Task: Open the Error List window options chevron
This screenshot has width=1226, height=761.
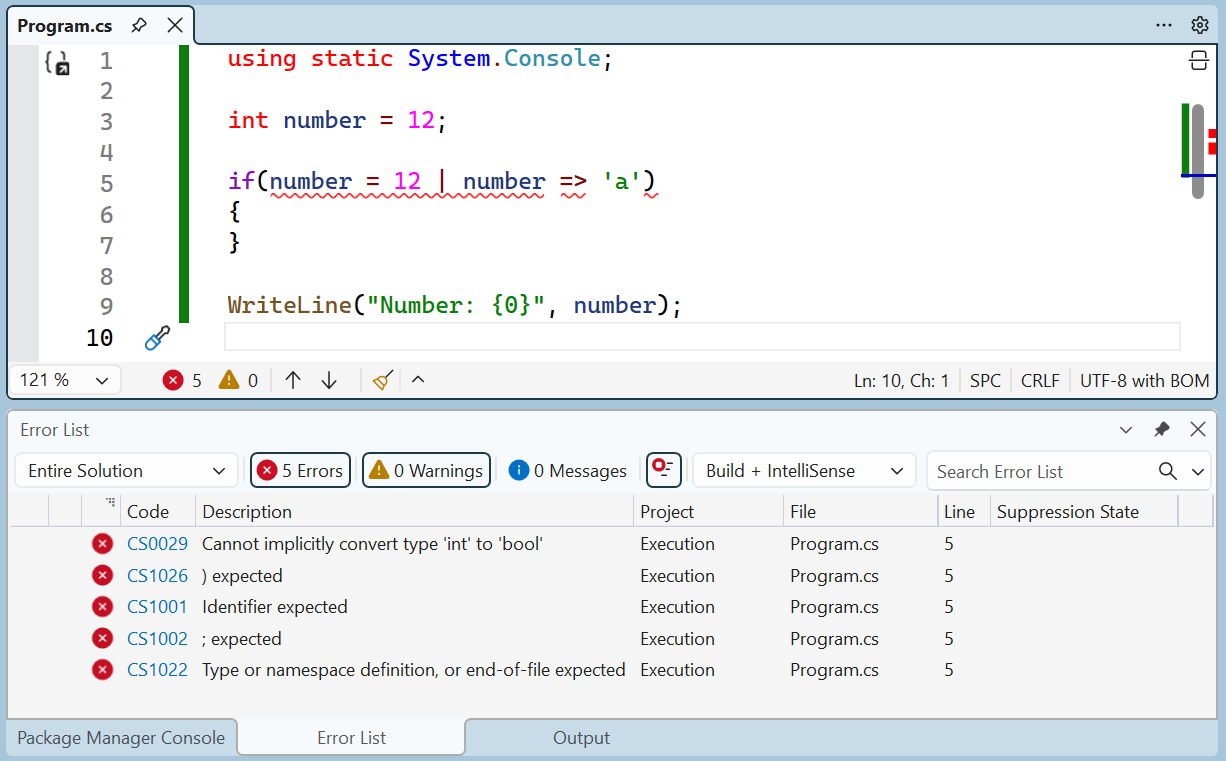Action: pyautogui.click(x=1126, y=430)
